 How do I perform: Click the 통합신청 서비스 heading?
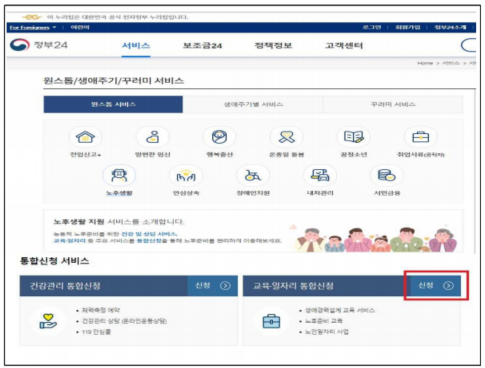[x=54, y=261]
